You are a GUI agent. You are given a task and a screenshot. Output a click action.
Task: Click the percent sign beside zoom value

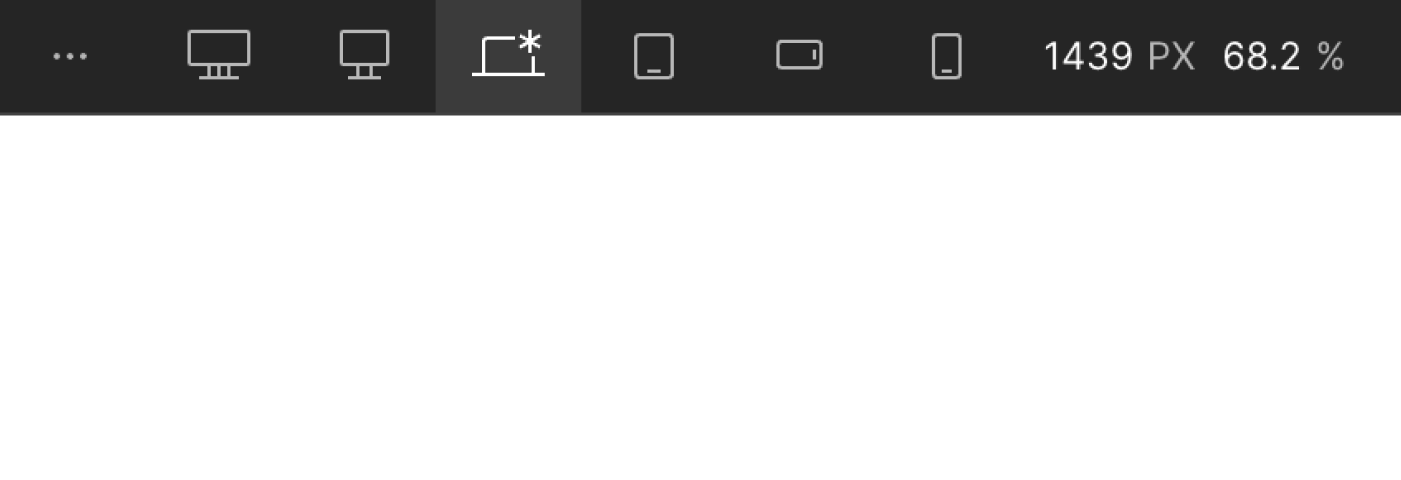[x=1330, y=57]
